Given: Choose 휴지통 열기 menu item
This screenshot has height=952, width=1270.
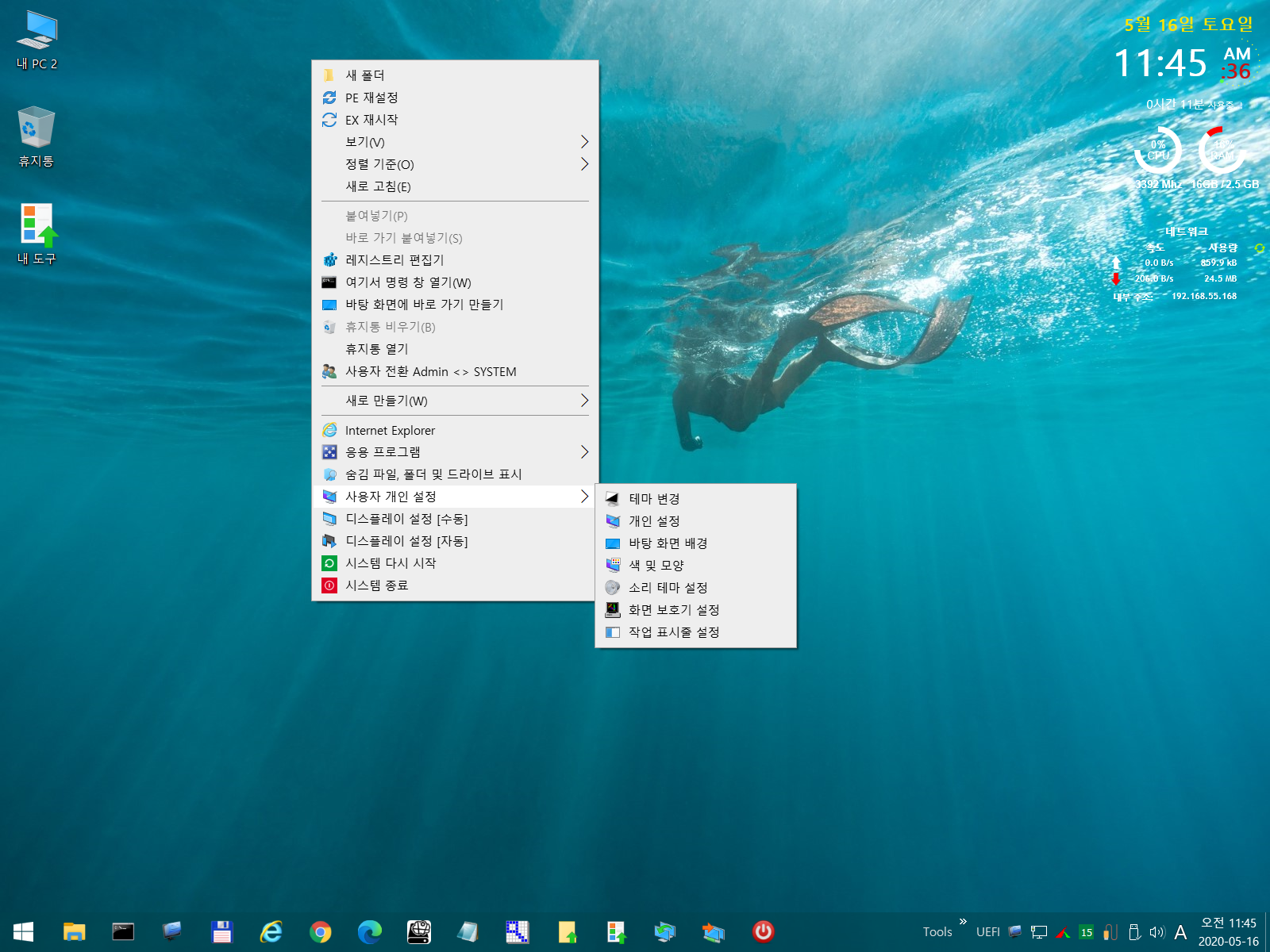Looking at the screenshot, I should pyautogui.click(x=455, y=349).
